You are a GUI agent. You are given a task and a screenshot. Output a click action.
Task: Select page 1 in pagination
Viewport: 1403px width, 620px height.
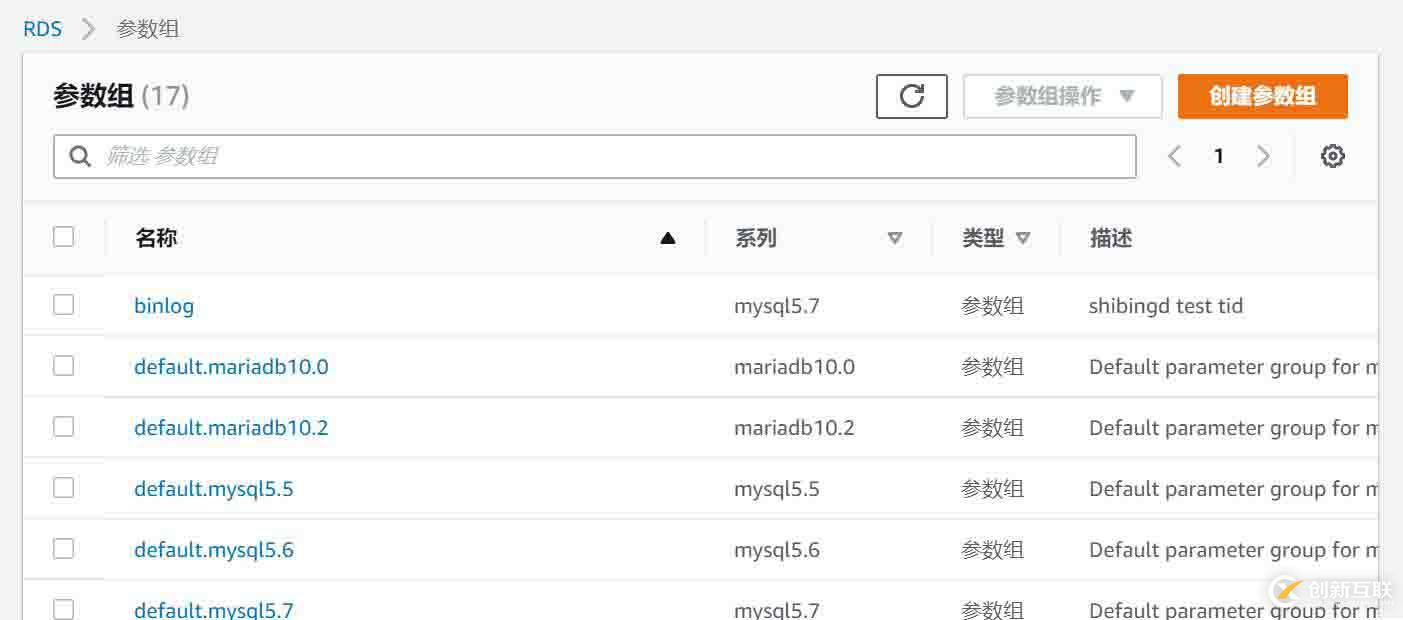pos(1219,156)
